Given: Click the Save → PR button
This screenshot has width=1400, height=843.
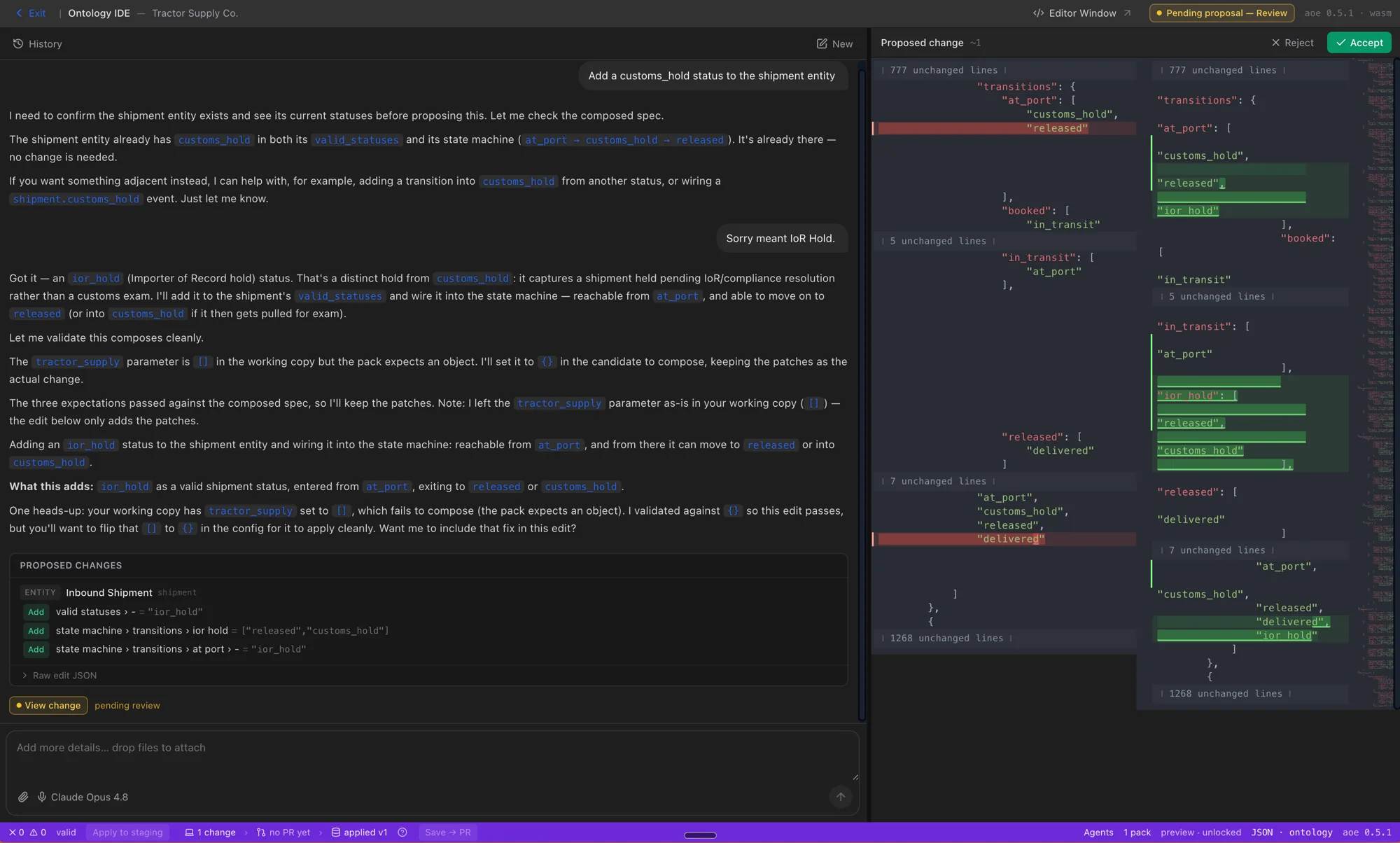Looking at the screenshot, I should (x=448, y=832).
